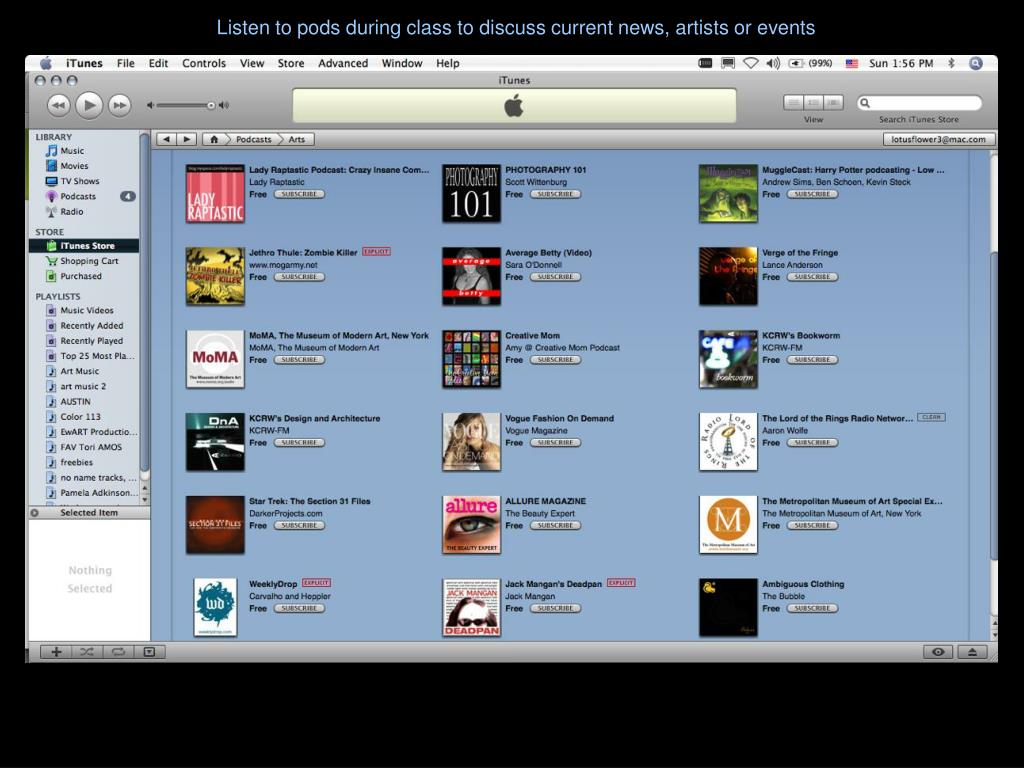Viewport: 1024px width, 768px height.
Task: Subscribe to MoMA podcast
Action: click(x=299, y=360)
